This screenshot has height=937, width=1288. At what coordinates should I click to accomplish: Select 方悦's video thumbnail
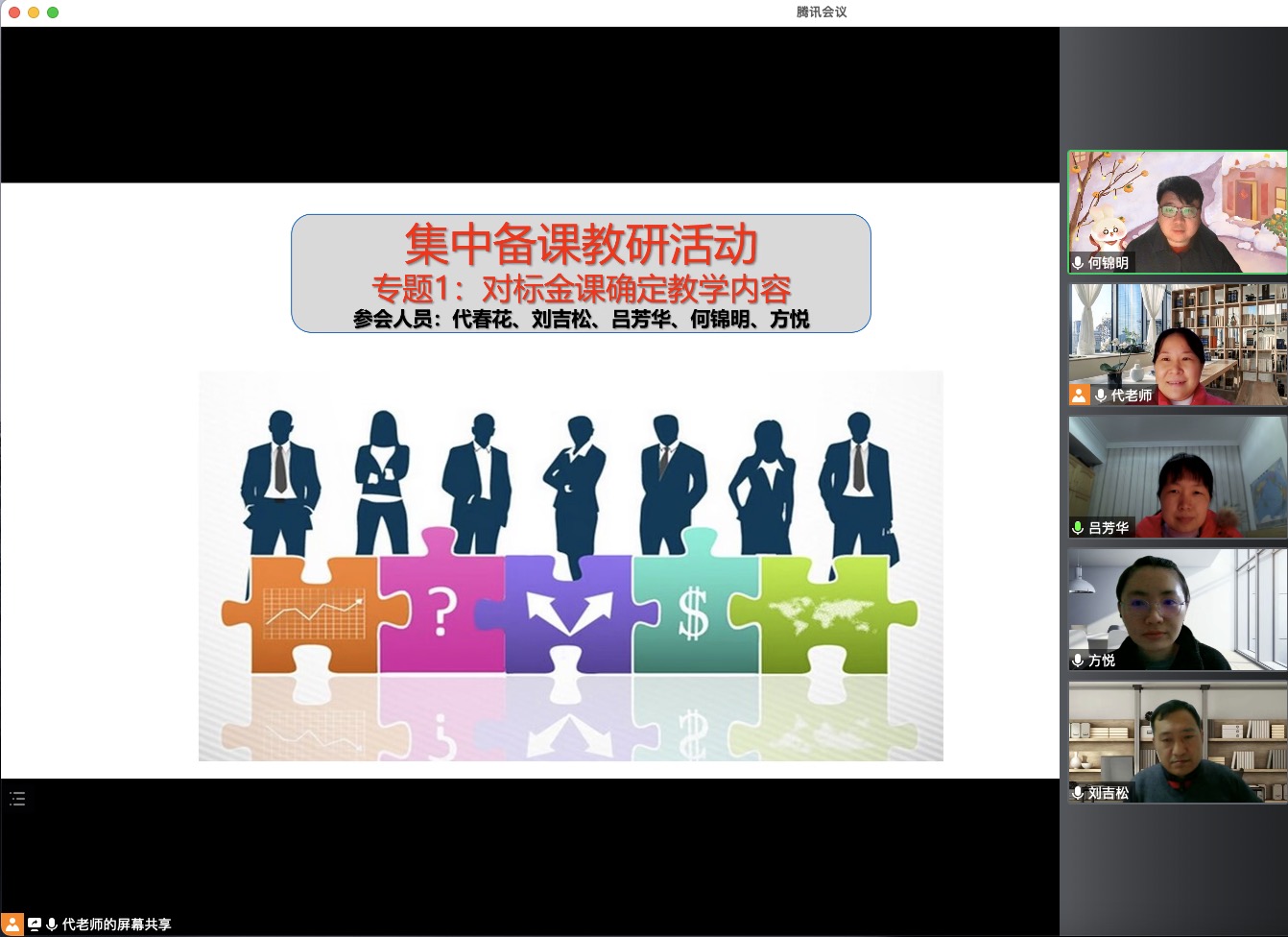(1177, 609)
